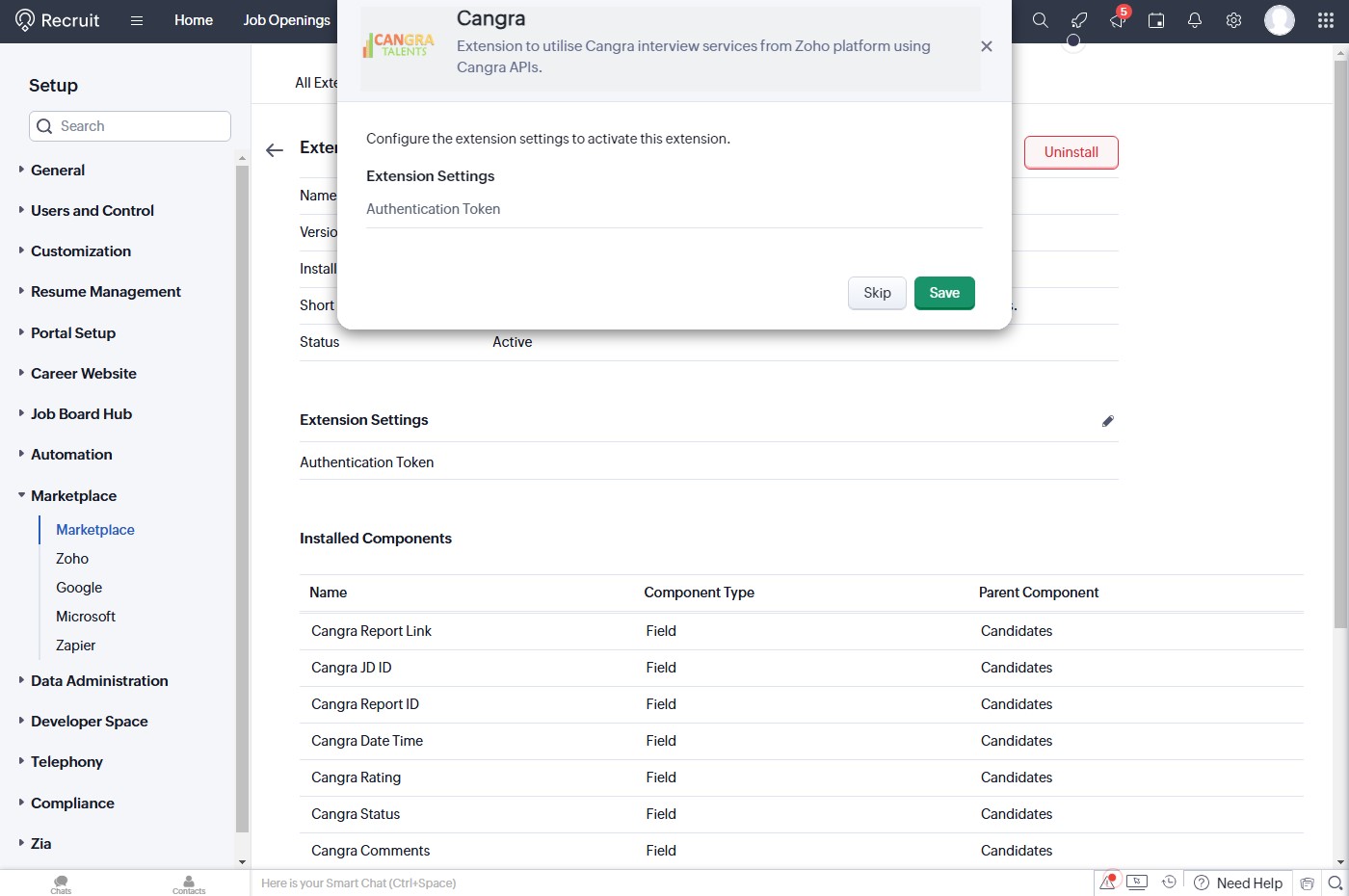
Task: Edit Extension Settings with pencil icon
Action: tap(1108, 421)
